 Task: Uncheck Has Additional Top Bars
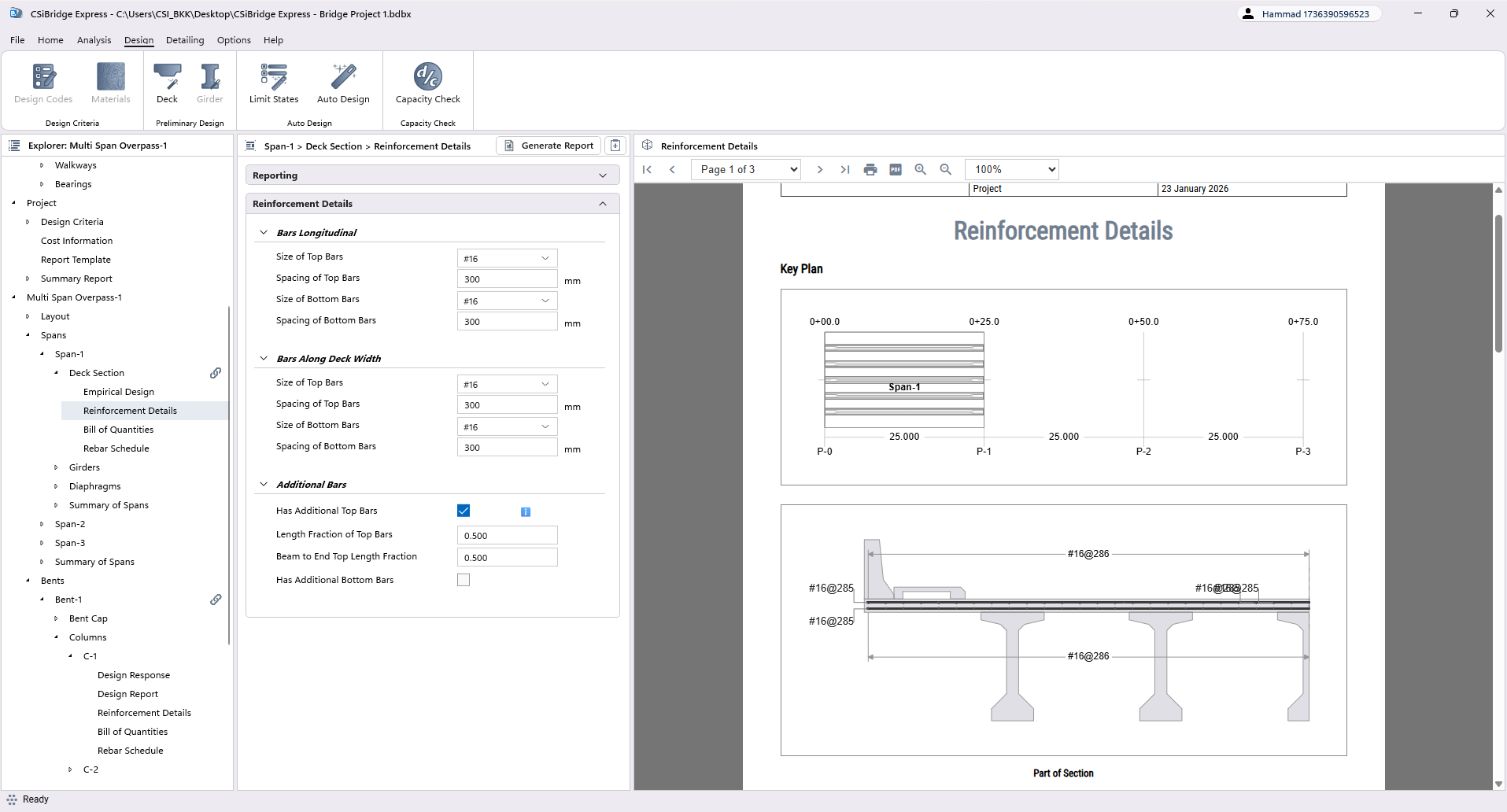pos(464,511)
